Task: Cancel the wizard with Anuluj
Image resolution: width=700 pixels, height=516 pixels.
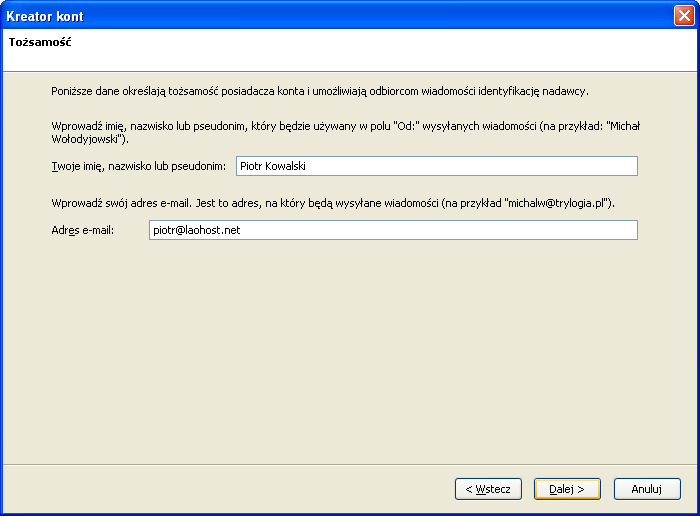Action: point(647,489)
